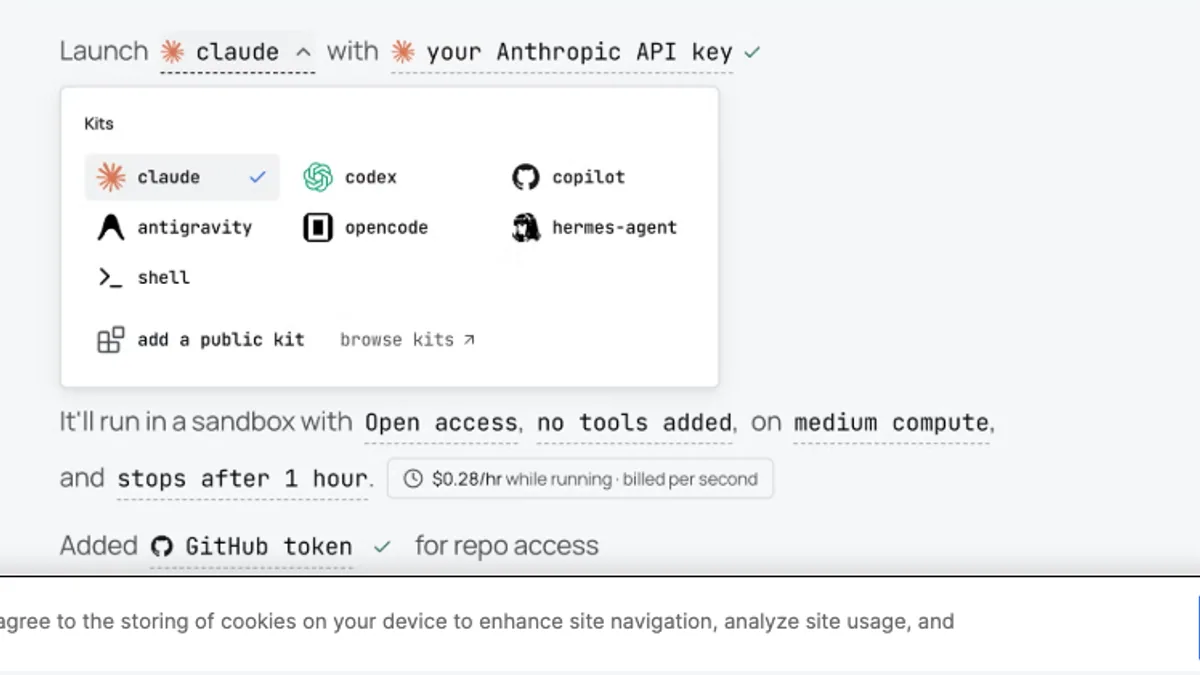Open the medium compute dropdown
Viewport: 1200px width, 675px height.
891,423
